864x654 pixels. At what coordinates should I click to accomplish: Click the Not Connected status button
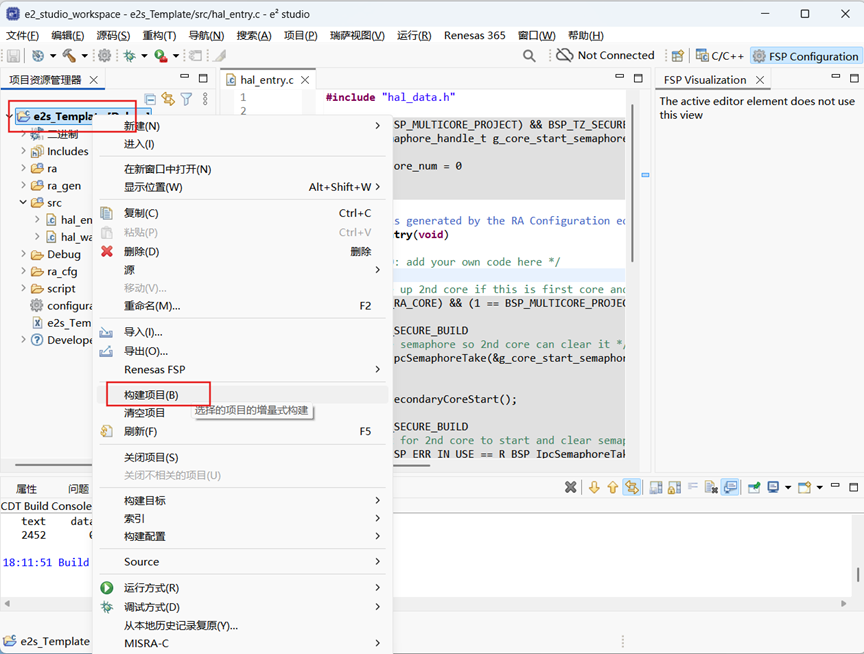click(x=605, y=56)
